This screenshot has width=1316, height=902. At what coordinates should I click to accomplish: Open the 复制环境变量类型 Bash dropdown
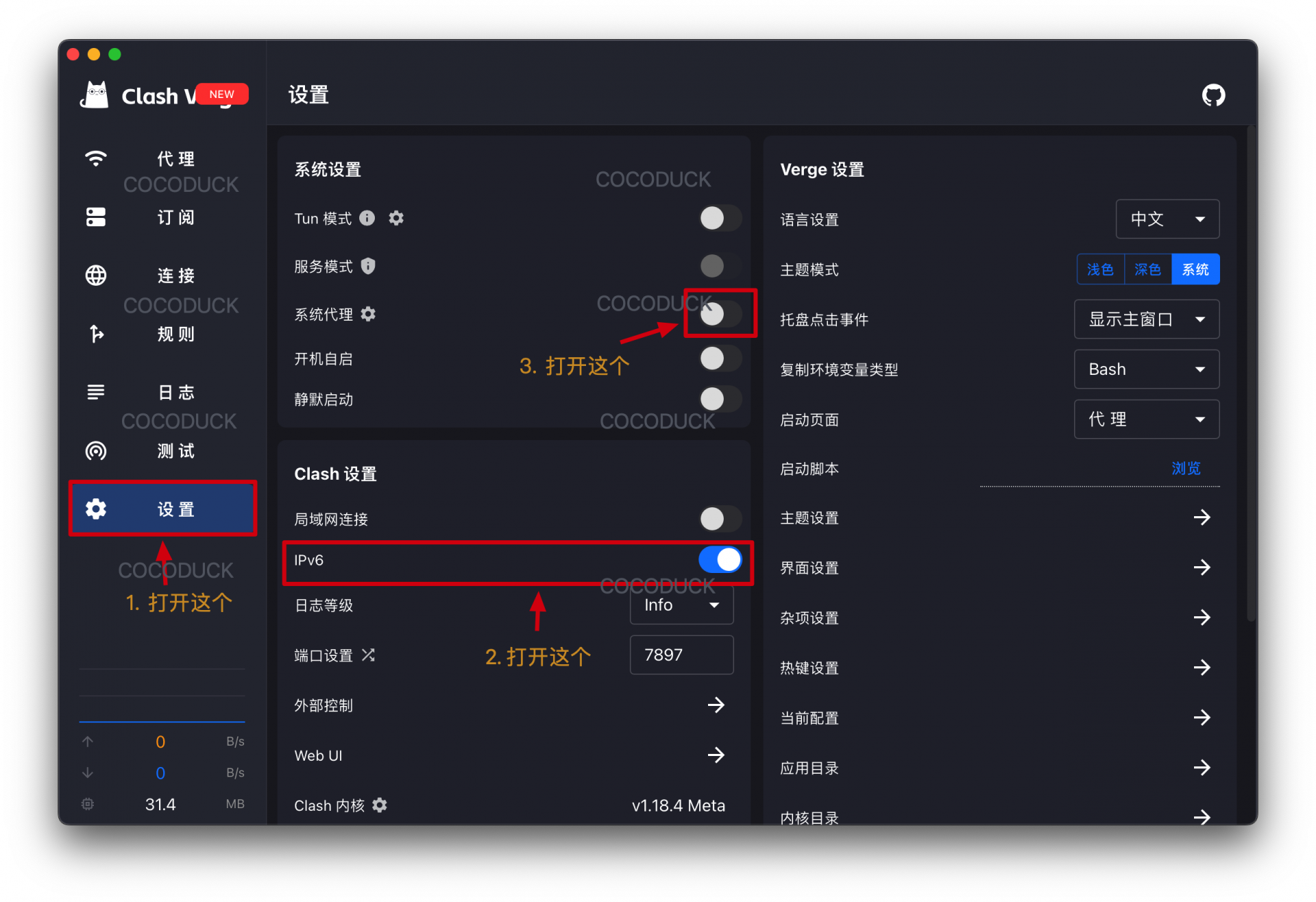(x=1146, y=369)
